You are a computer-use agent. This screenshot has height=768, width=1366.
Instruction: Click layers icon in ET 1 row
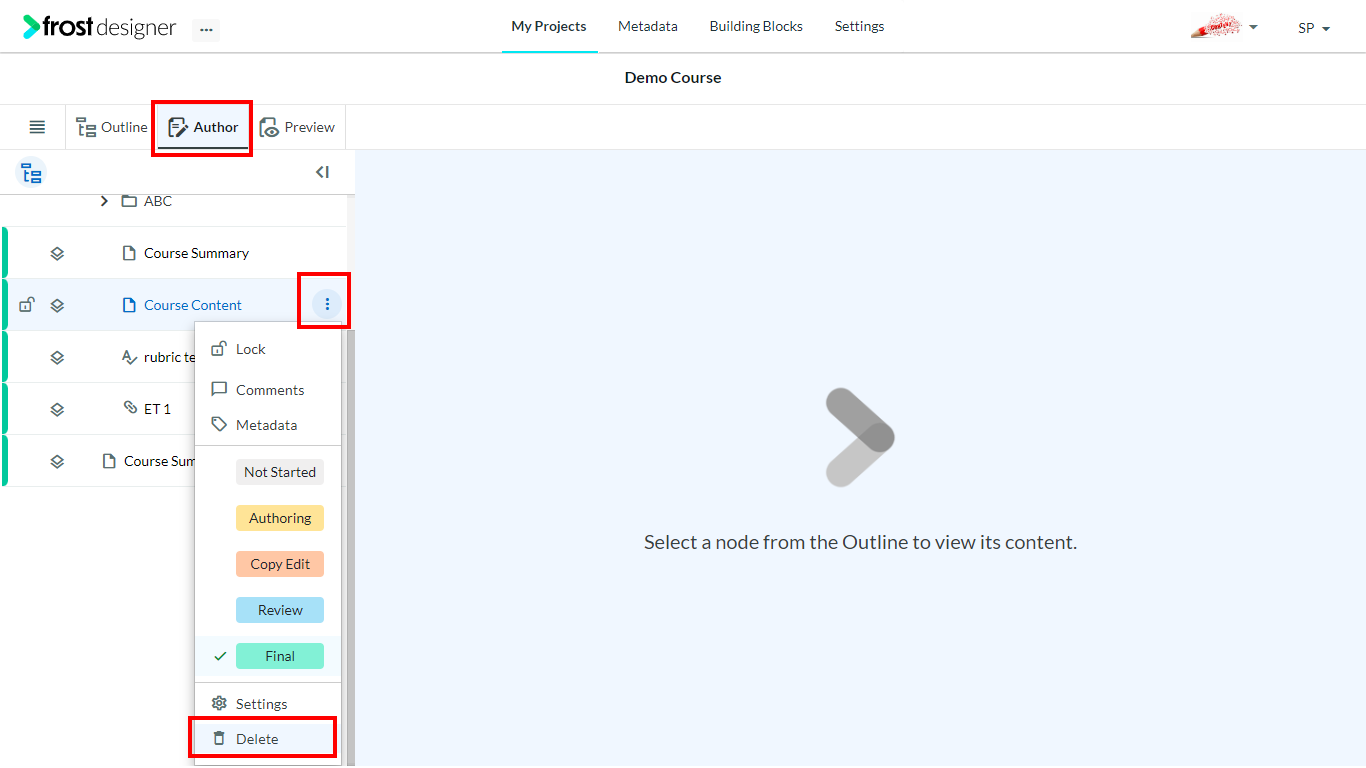coord(57,409)
